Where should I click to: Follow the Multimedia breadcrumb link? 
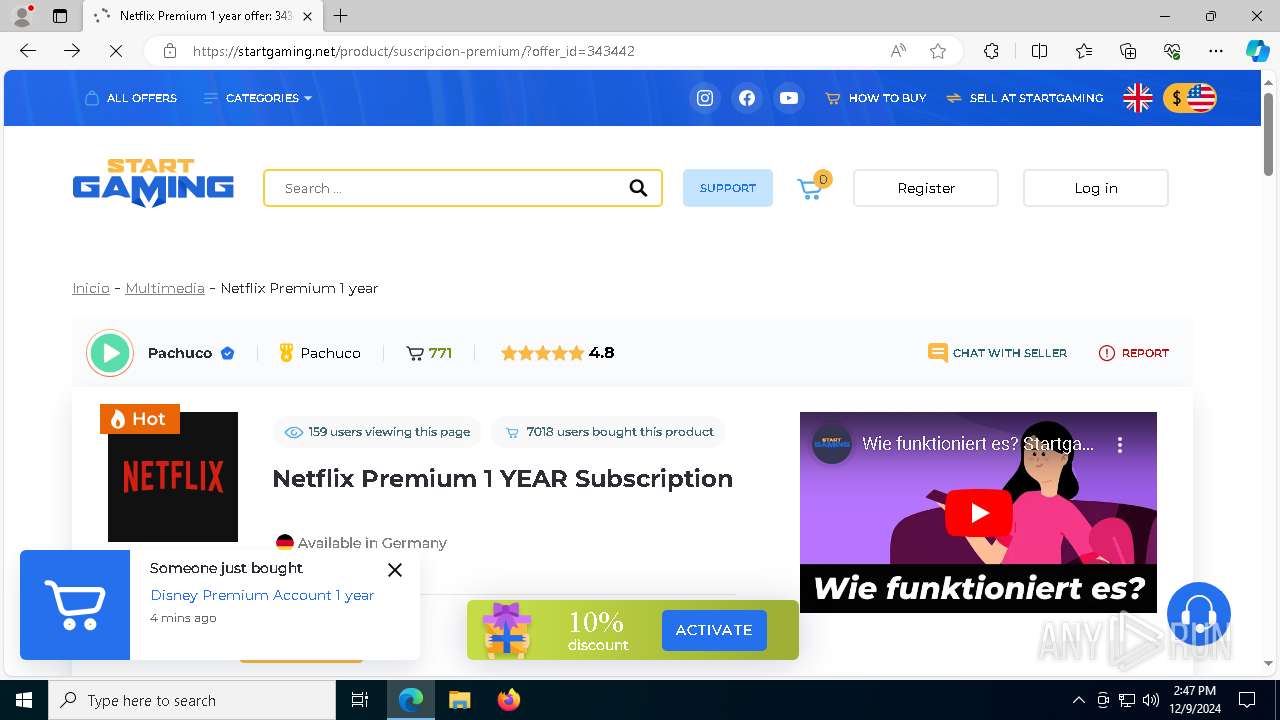pos(165,288)
